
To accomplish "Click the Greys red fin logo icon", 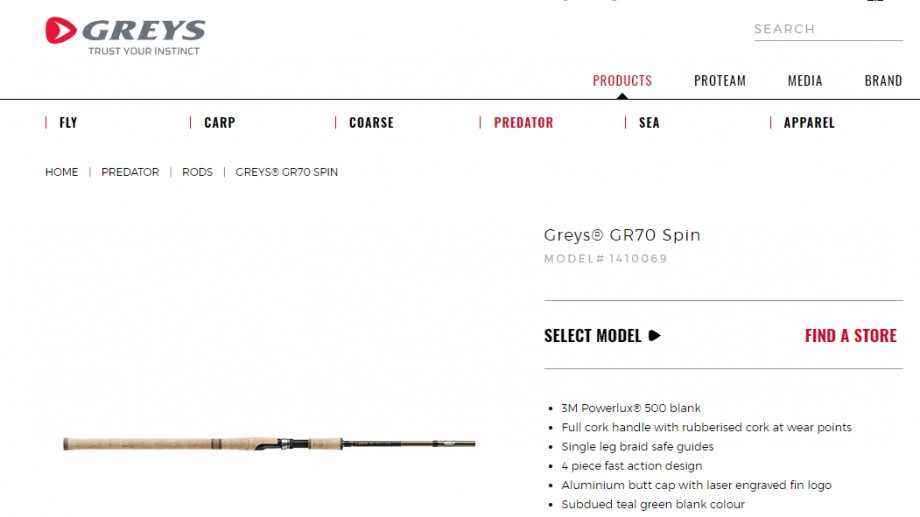I will pyautogui.click(x=60, y=31).
